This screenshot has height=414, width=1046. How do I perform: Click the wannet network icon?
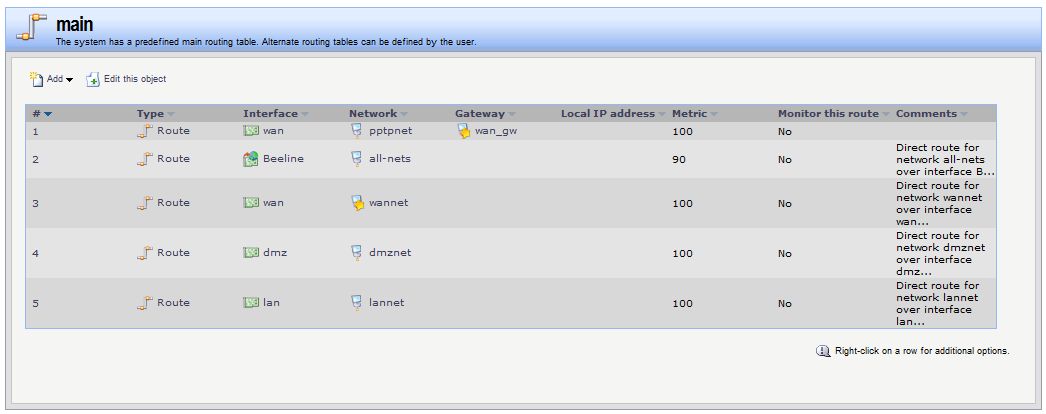pyautogui.click(x=357, y=203)
